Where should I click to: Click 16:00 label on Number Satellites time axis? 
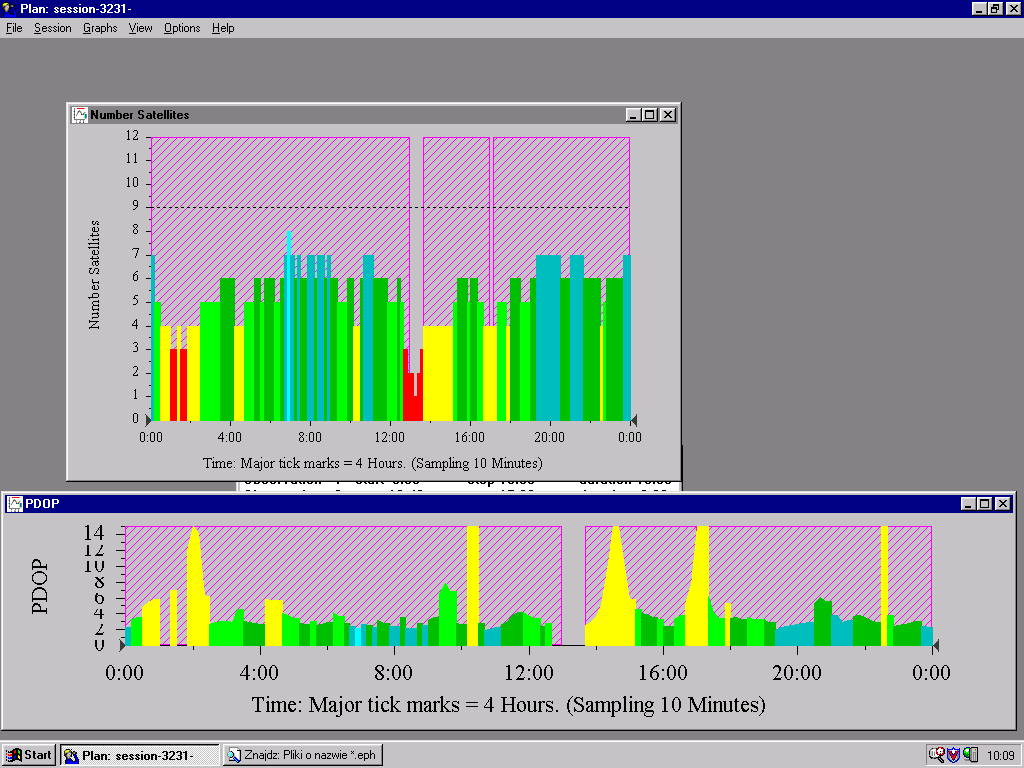point(470,438)
